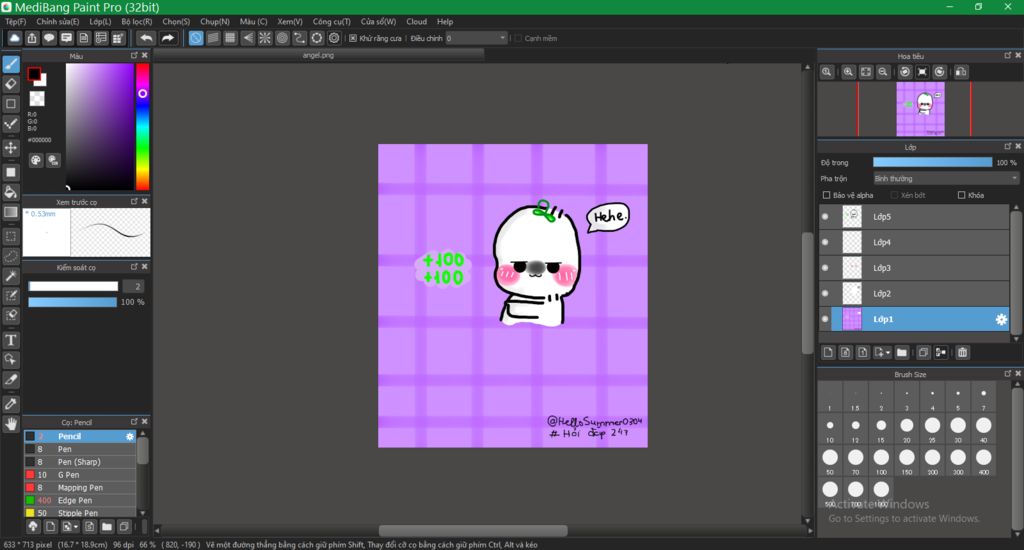The width and height of the screenshot is (1024, 550).
Task: Enable Bảo vệ alpha checkbox
Action: click(826, 195)
